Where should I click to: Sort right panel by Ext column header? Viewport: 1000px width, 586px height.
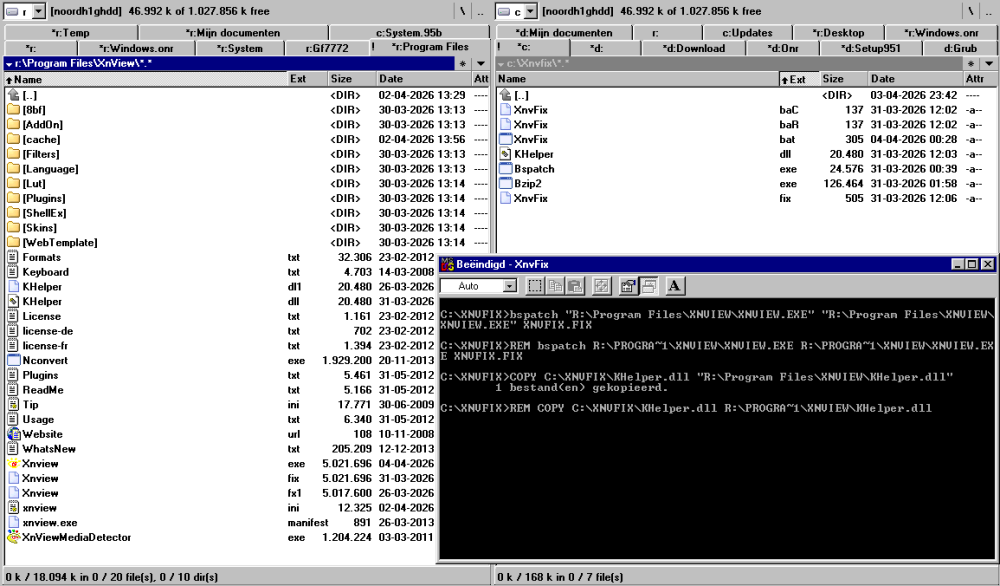pyautogui.click(x=799, y=79)
